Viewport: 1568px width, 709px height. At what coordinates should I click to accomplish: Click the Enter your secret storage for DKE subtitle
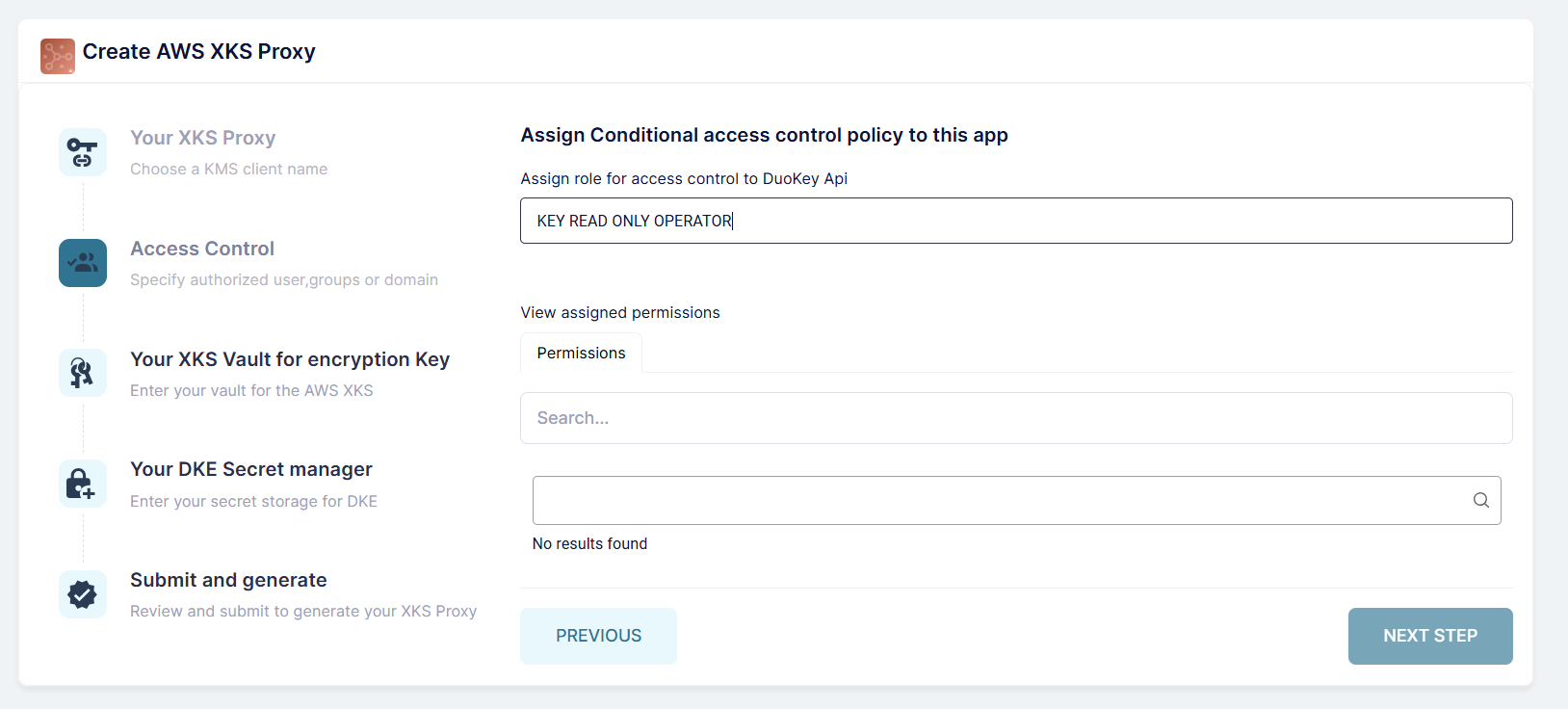tap(254, 502)
